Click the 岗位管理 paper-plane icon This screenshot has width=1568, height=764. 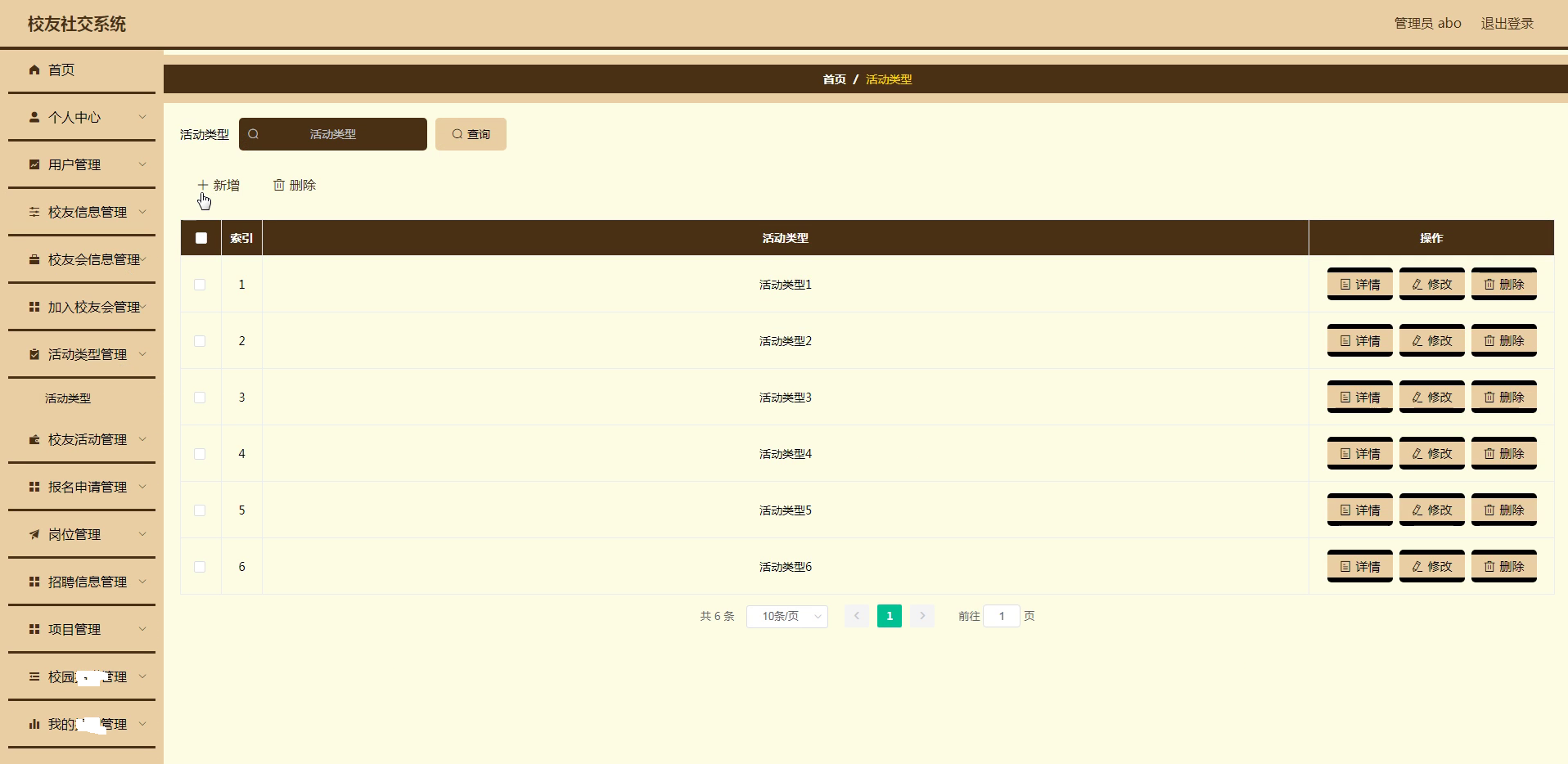pyautogui.click(x=34, y=535)
